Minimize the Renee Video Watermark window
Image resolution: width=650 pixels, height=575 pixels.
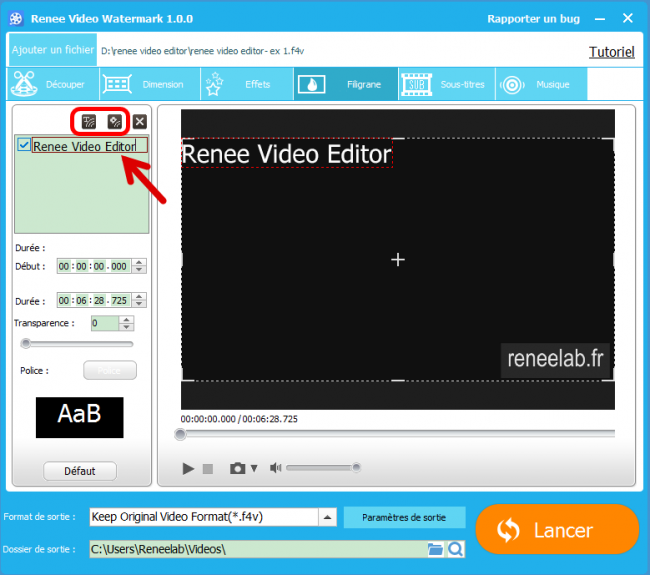point(600,19)
